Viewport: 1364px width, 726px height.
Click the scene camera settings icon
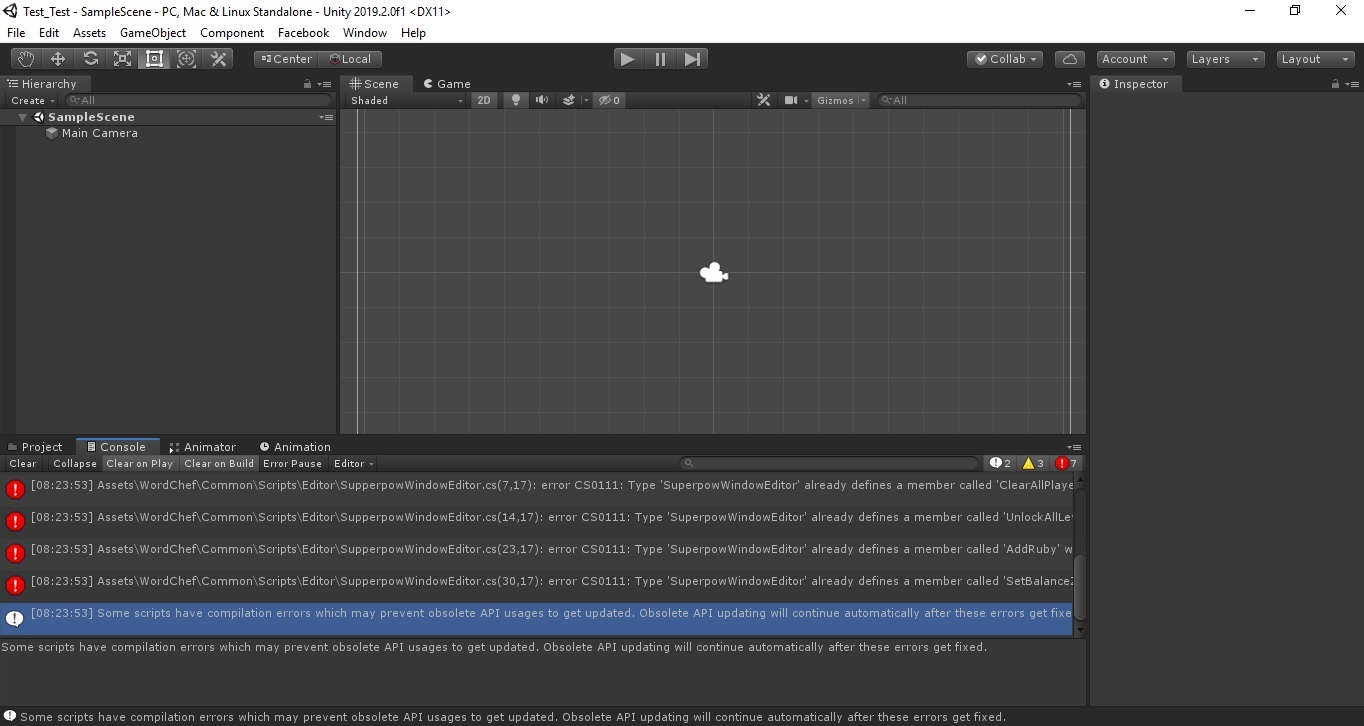click(791, 100)
